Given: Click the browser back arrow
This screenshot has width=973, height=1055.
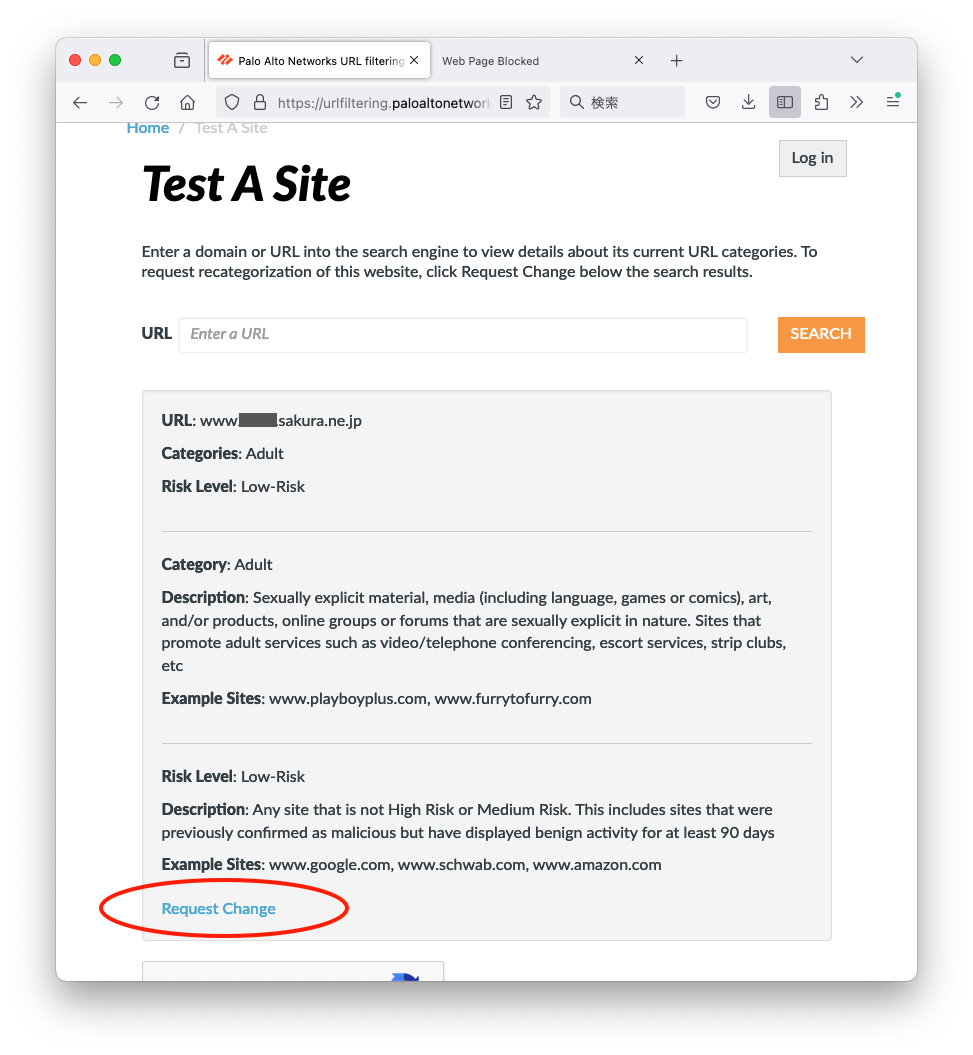Looking at the screenshot, I should (80, 102).
